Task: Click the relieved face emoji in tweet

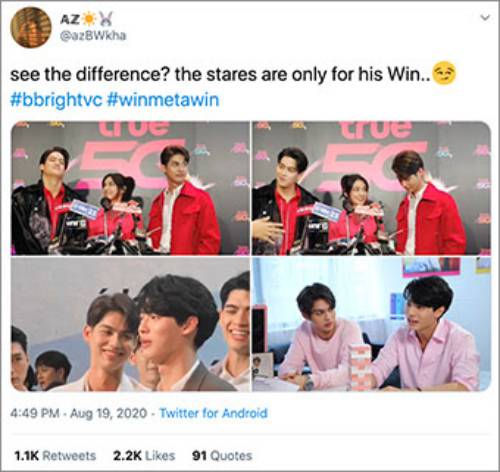Action: 444,73
